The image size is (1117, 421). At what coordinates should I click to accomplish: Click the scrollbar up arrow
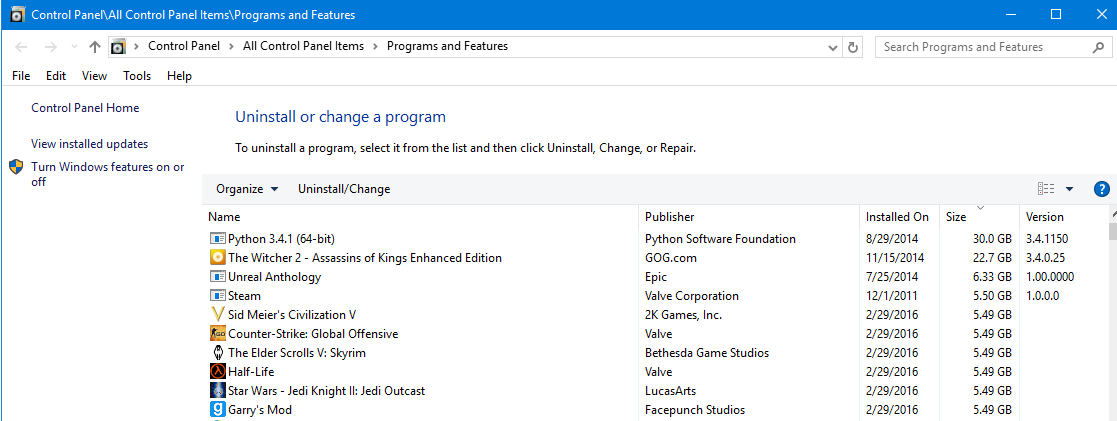(1113, 213)
